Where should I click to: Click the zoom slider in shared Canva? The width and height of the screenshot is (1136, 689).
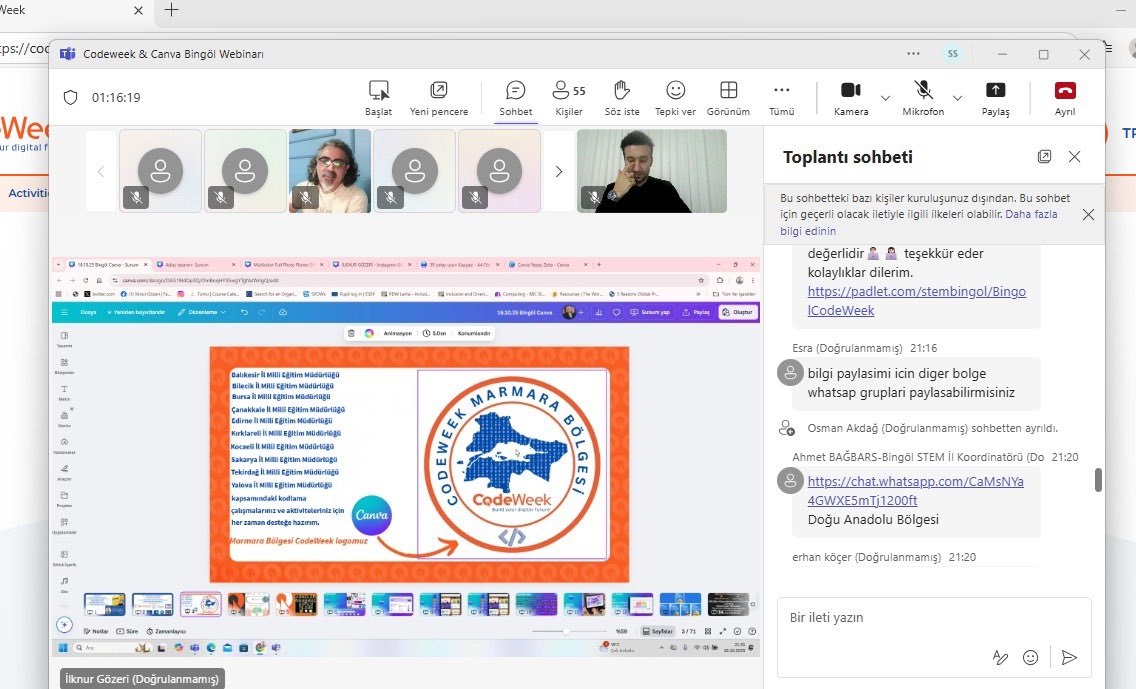[567, 631]
